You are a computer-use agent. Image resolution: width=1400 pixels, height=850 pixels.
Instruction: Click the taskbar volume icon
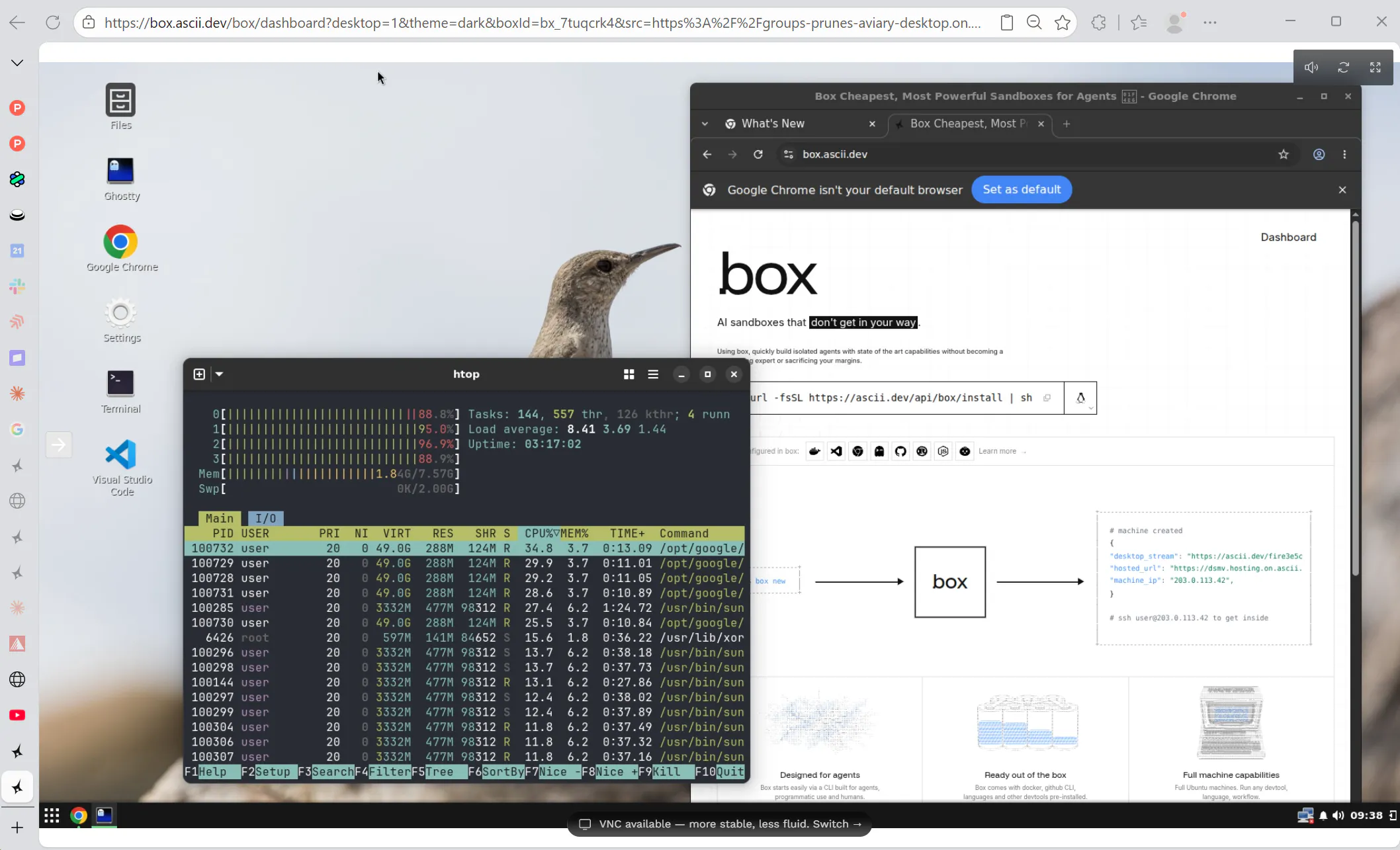1338,816
